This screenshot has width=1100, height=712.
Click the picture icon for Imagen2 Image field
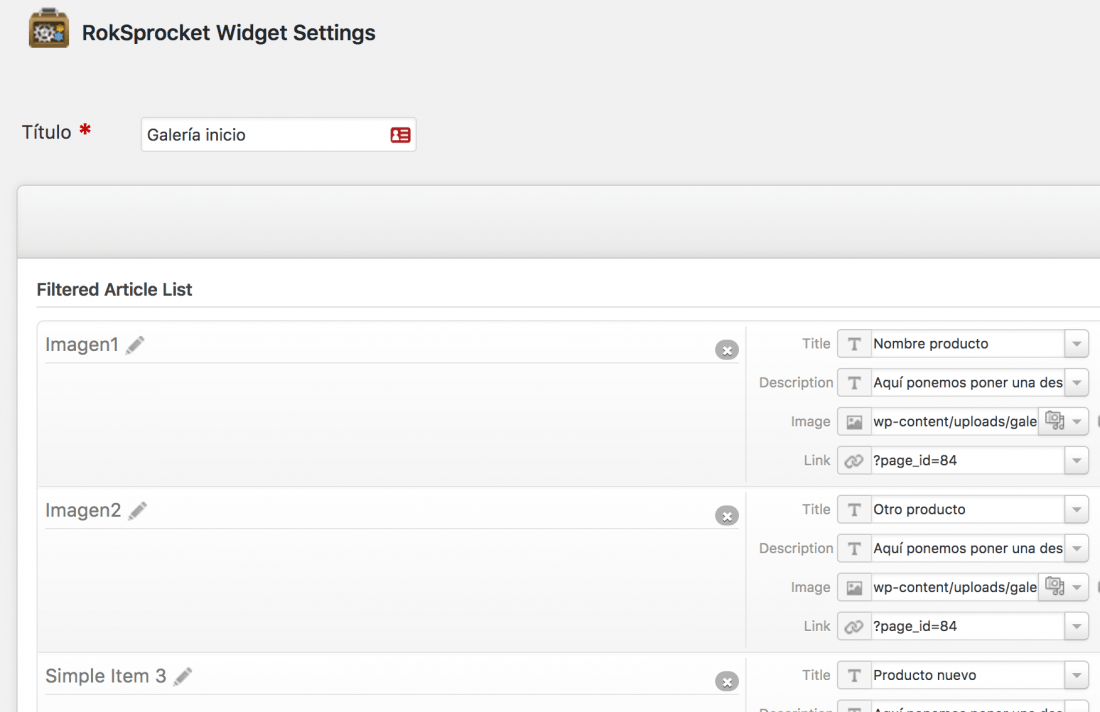click(854, 587)
